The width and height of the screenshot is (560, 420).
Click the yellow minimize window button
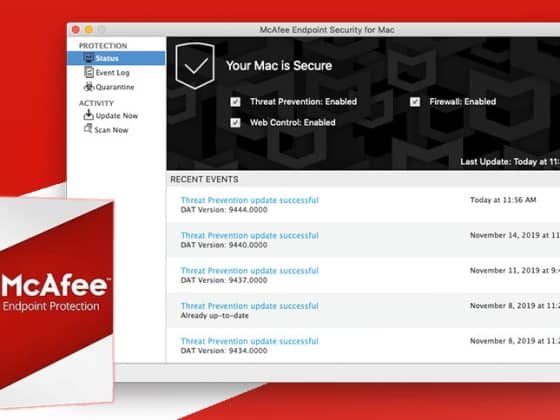tap(89, 30)
